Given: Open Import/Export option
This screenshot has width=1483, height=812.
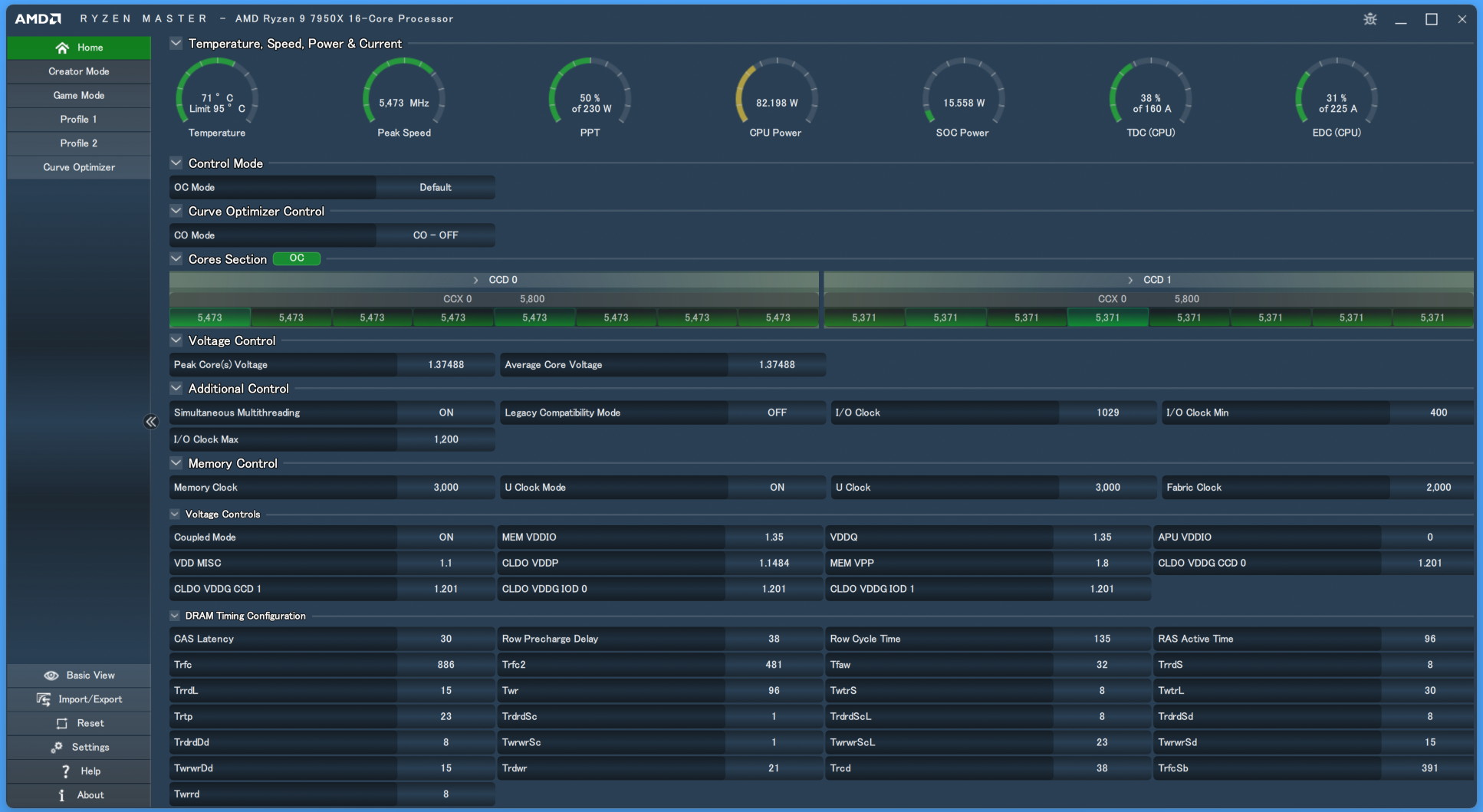Looking at the screenshot, I should (x=79, y=699).
